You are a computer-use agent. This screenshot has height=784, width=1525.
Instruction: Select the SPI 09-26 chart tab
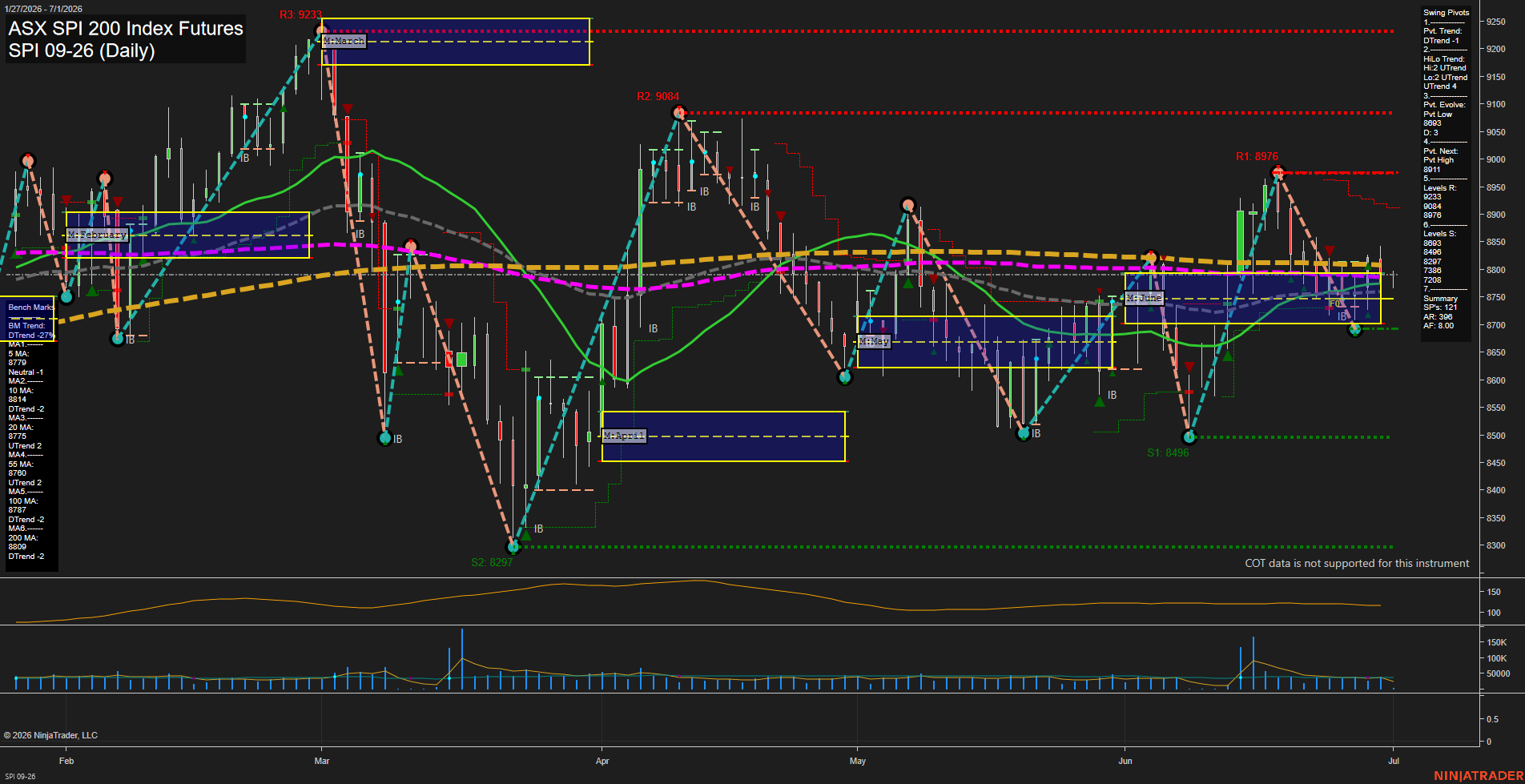[20, 776]
